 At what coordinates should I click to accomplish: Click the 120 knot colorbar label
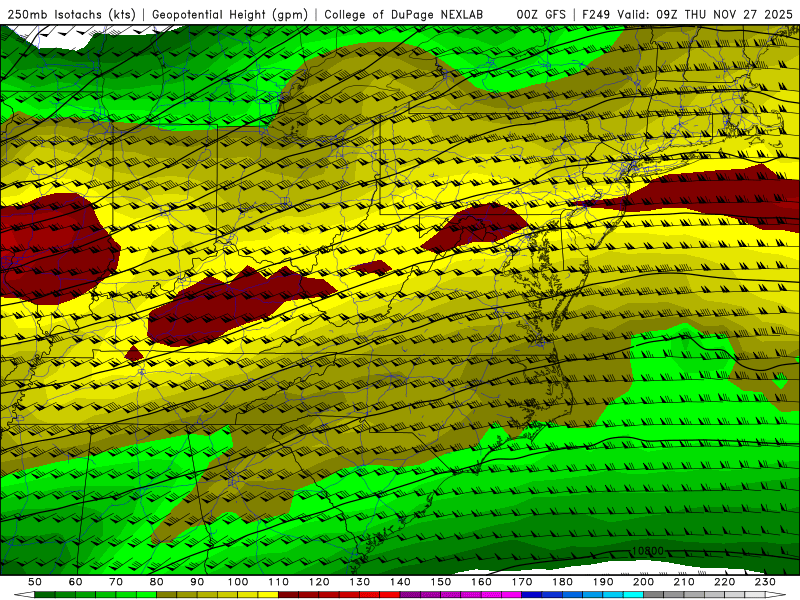coord(319,582)
